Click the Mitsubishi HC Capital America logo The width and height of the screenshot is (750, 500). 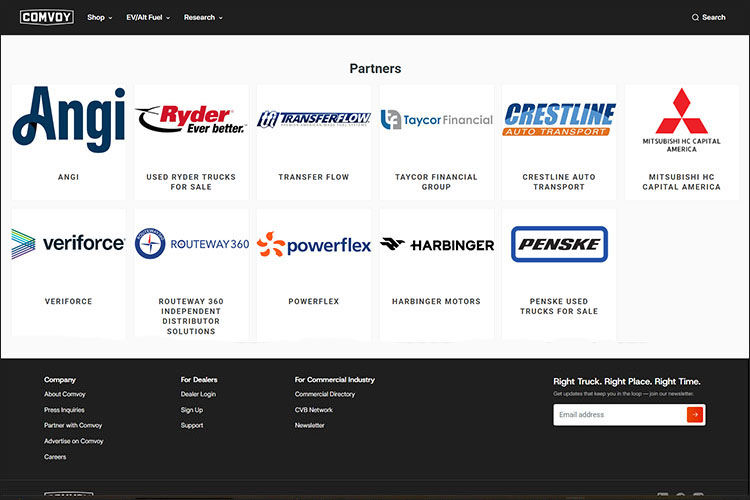point(681,120)
